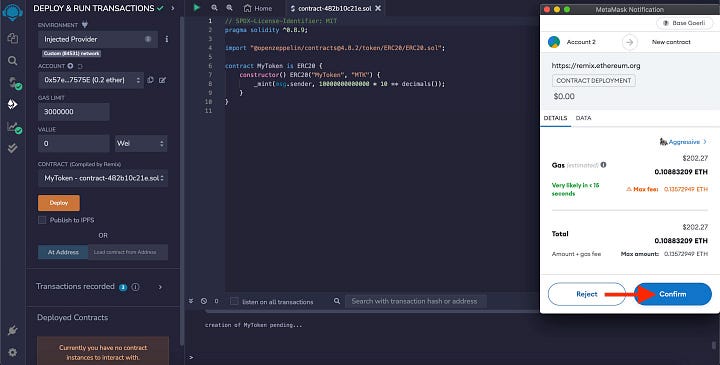Click the info icon next to Transactions recorded
This screenshot has height=365, width=720.
[x=135, y=287]
